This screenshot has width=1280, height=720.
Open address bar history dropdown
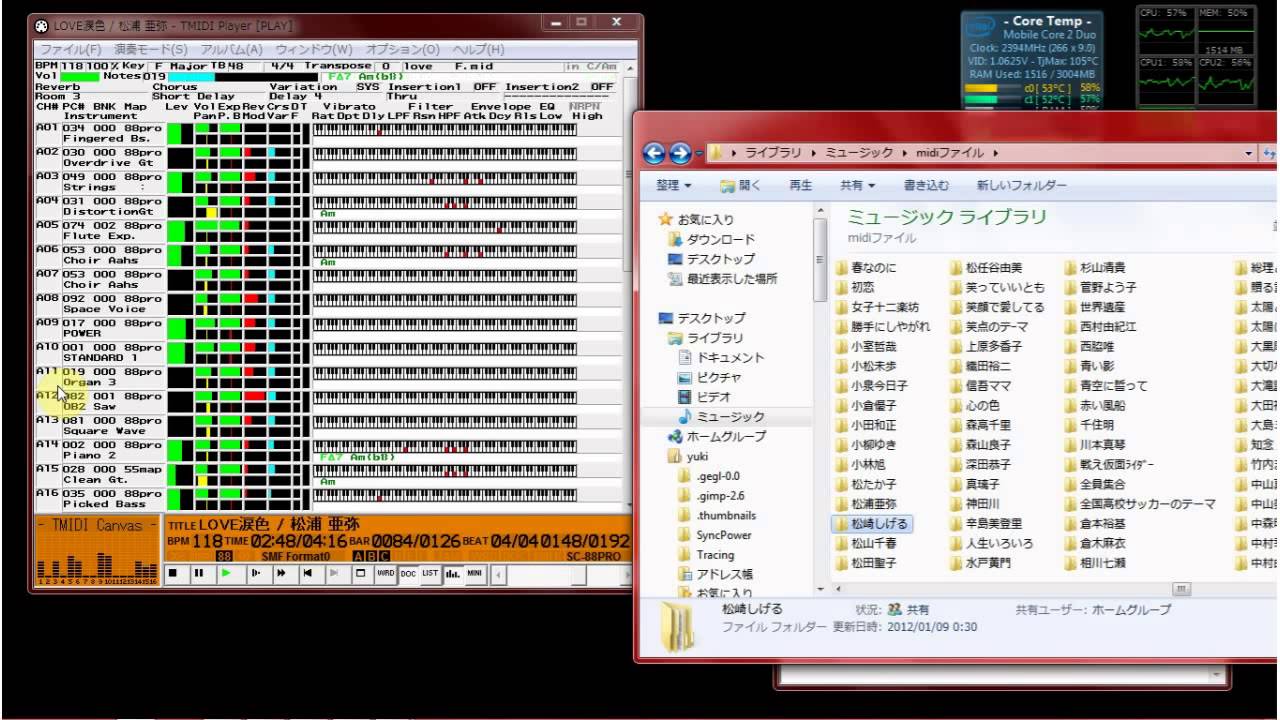pos(1249,153)
